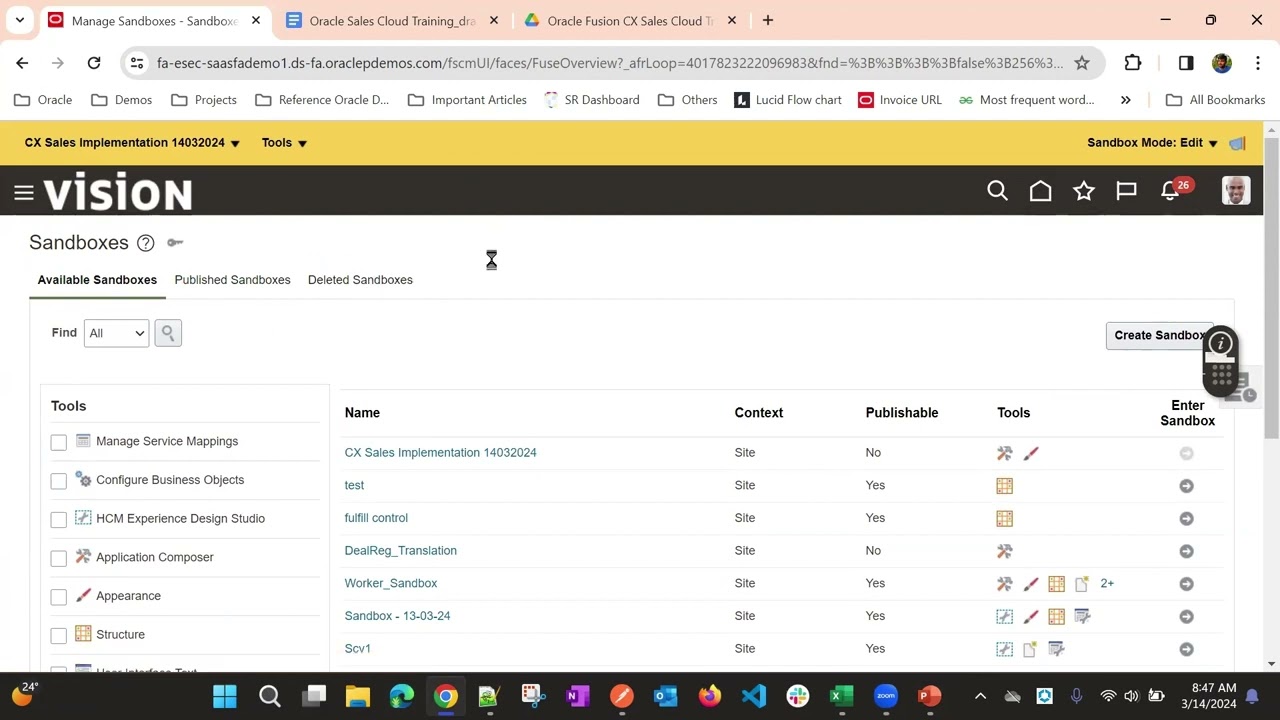Open the Worker_Sandbox link
Screen dimensions: 1280x720
coord(390,583)
